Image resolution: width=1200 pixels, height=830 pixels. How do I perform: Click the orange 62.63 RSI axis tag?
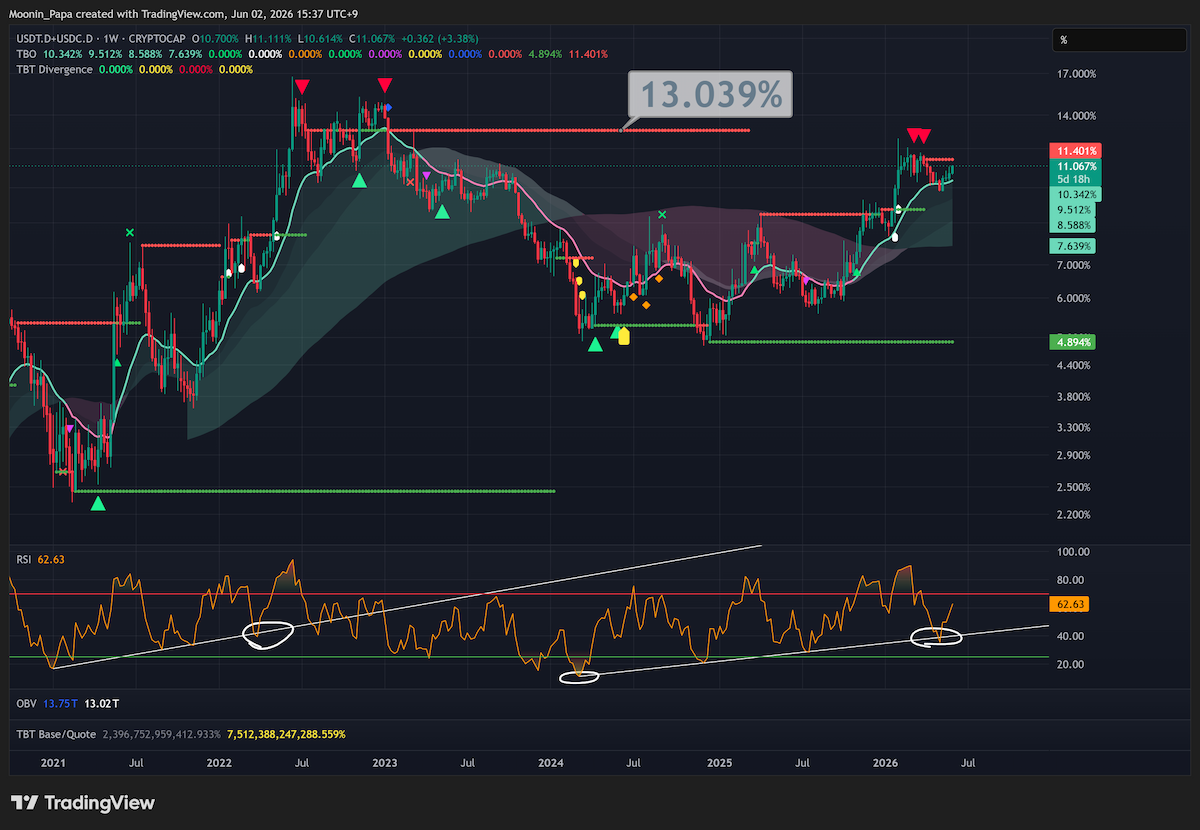tap(1069, 604)
